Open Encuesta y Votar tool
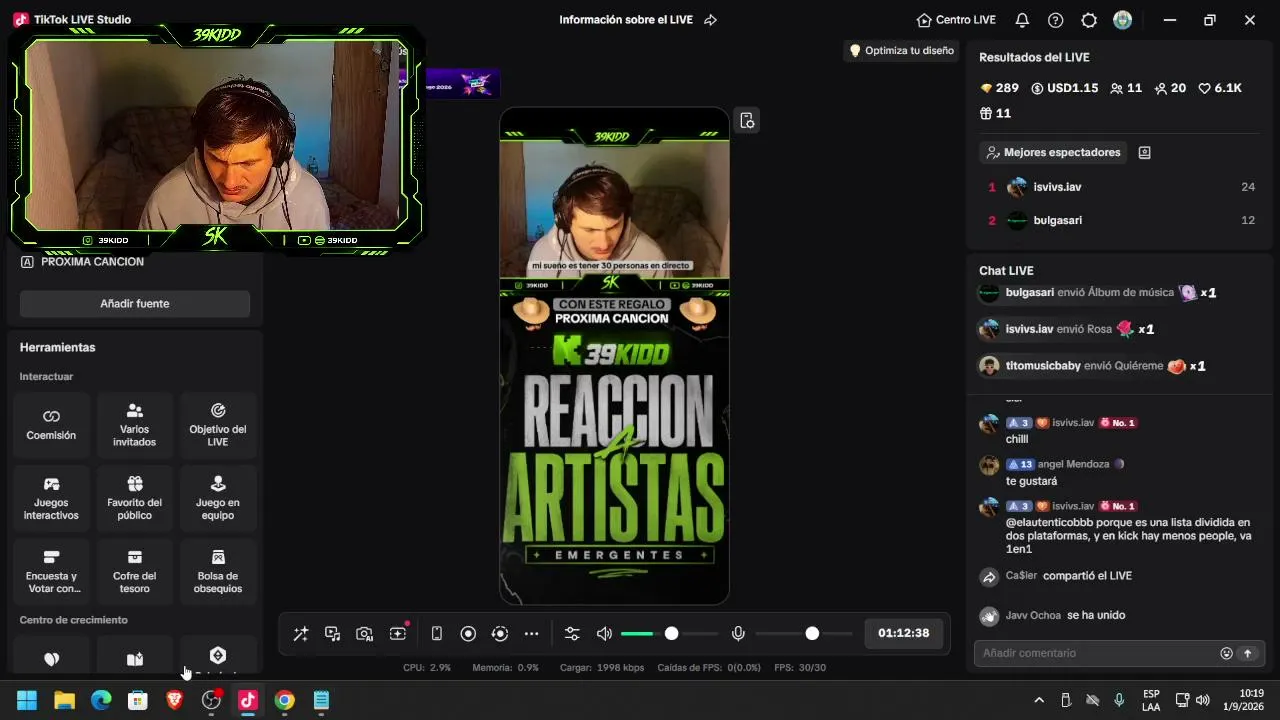 pyautogui.click(x=51, y=571)
